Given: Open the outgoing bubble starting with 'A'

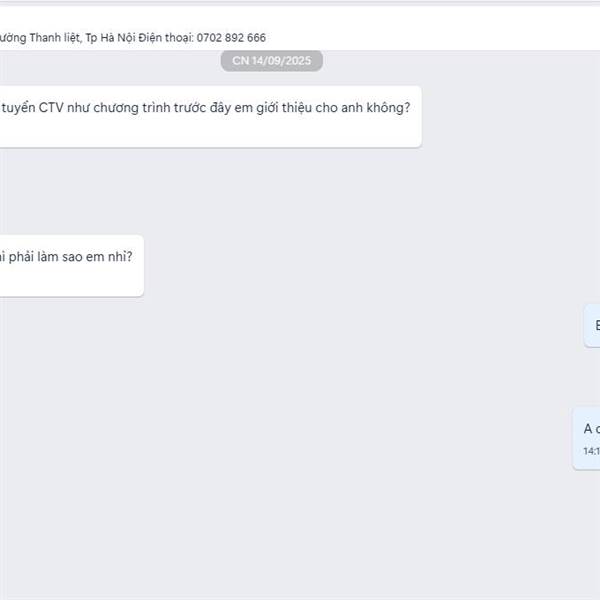Looking at the screenshot, I should pos(586,439).
